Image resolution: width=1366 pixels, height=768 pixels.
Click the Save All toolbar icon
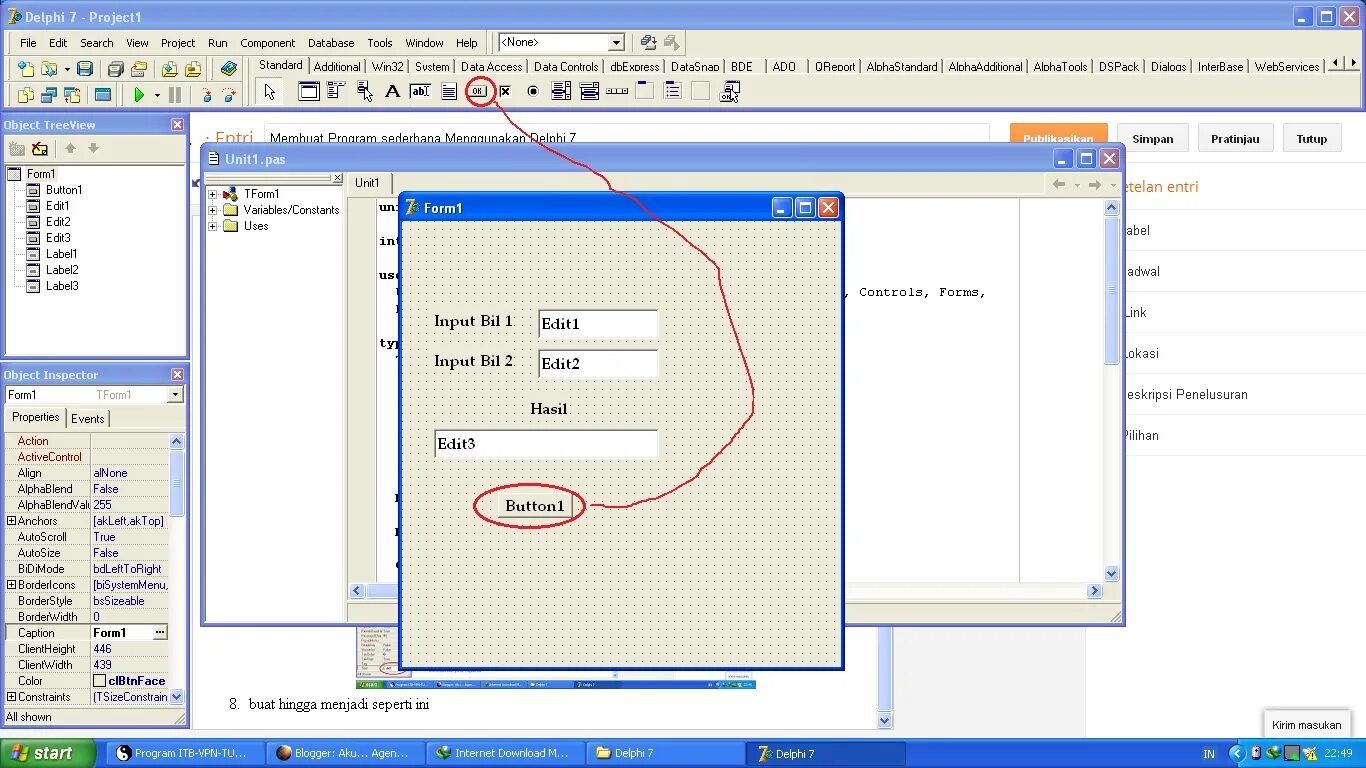coord(116,69)
